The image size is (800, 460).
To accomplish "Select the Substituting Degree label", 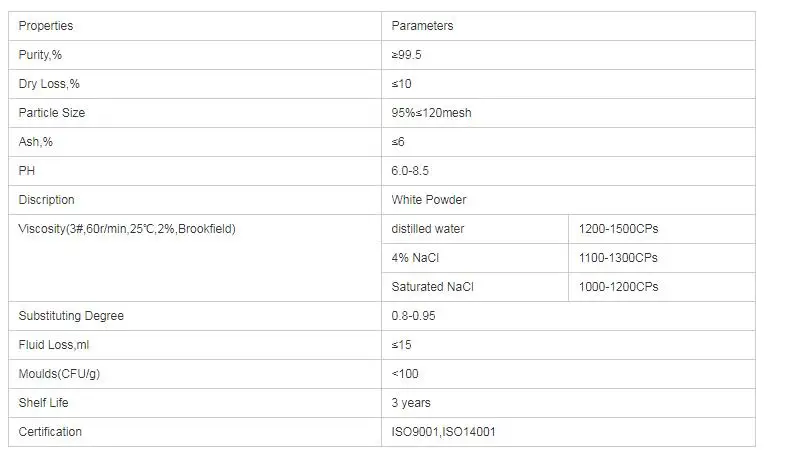I will 71,316.
